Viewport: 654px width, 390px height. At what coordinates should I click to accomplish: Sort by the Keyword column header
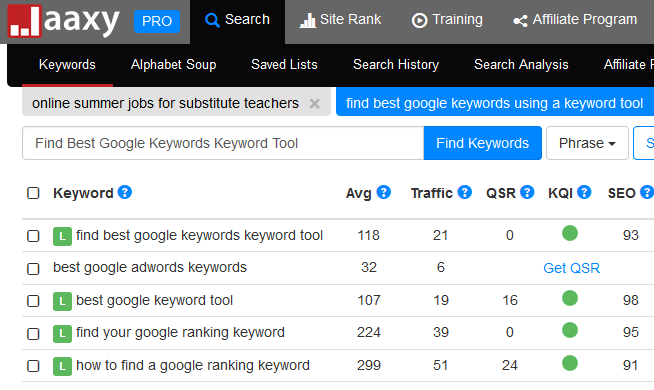(83, 193)
